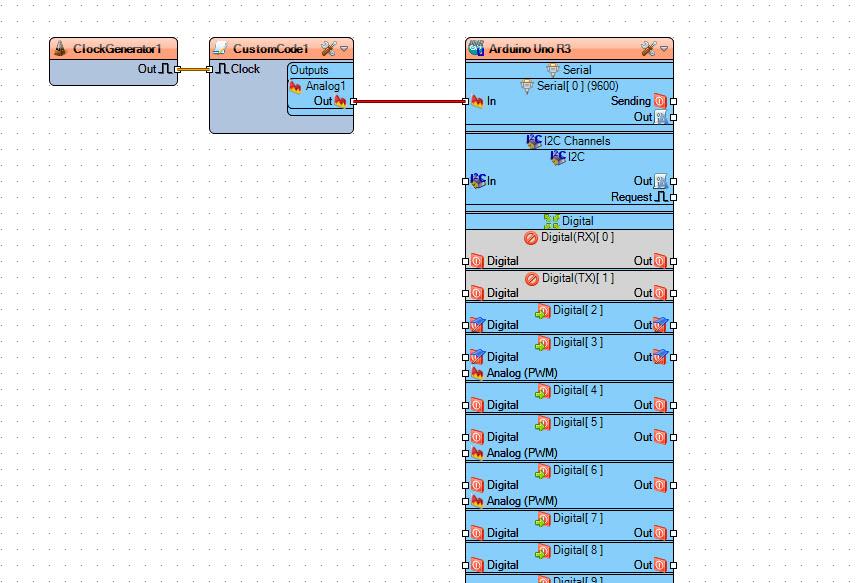Viewport: 860px width, 583px height.
Task: Select the orange wire between ClockGenerator1 and CustomCode1
Action: [193, 70]
